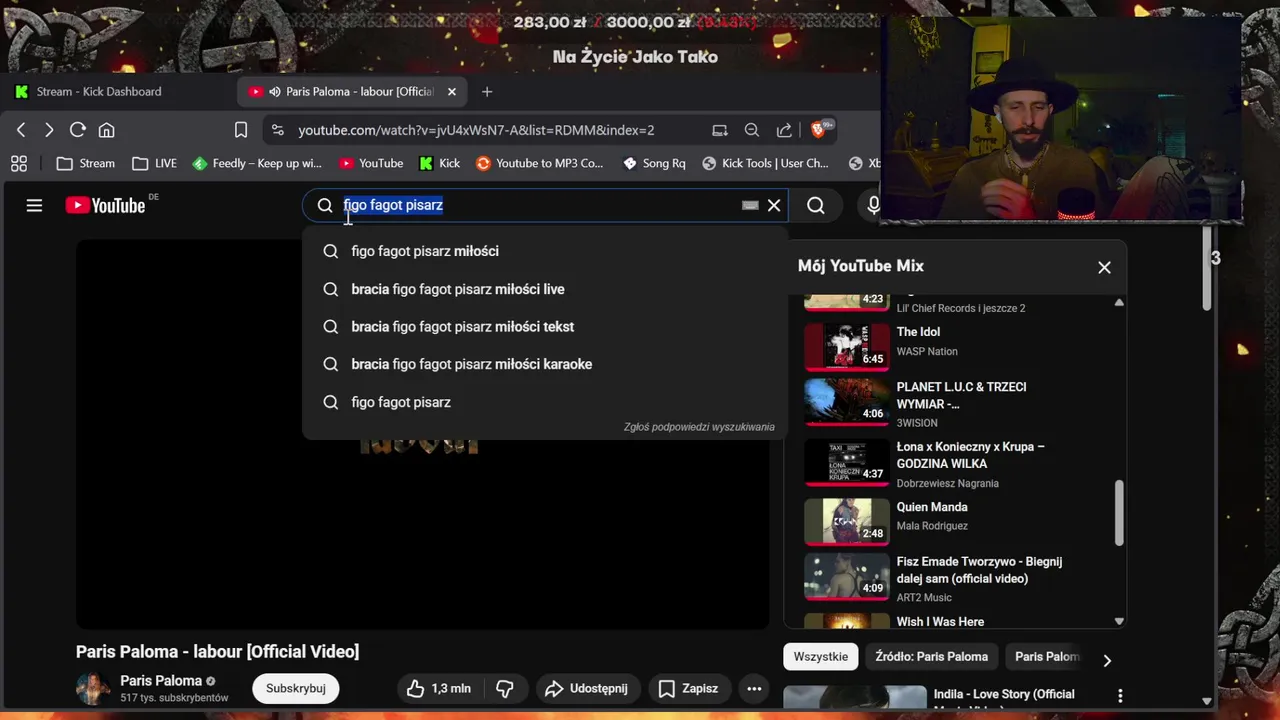
Task: Open the YouTube bookmark
Action: 371,163
